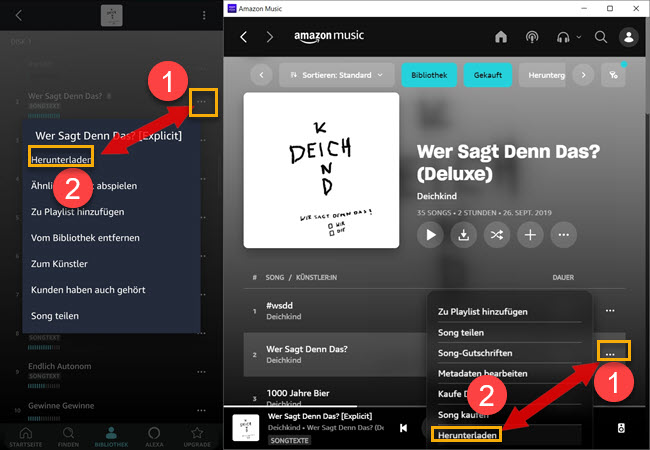
Task: Open the speaker output icon in player
Action: pos(621,428)
